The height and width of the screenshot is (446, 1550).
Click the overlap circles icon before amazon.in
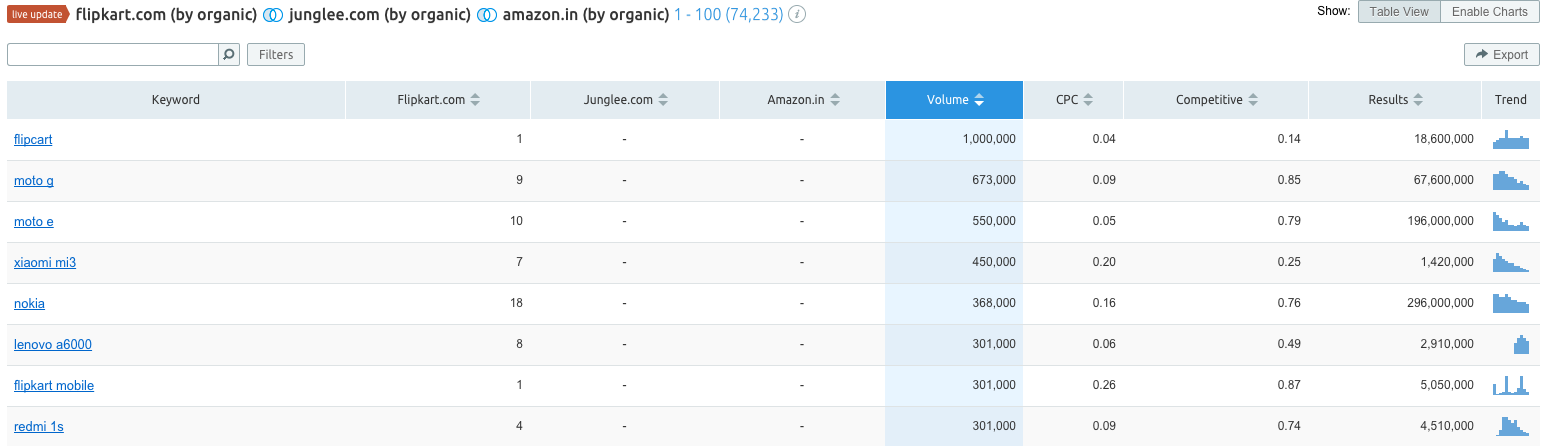pos(487,15)
